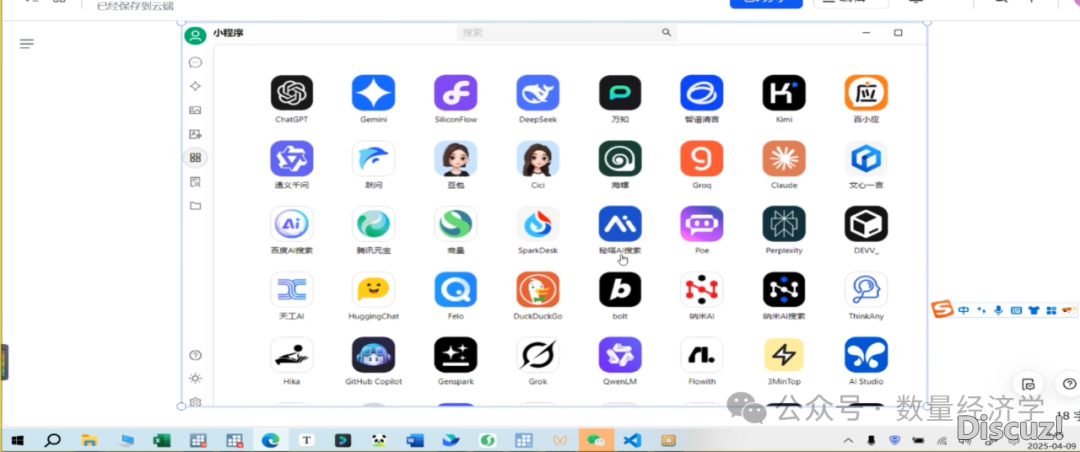Open the Flowith app
The height and width of the screenshot is (452, 1080).
click(x=702, y=355)
